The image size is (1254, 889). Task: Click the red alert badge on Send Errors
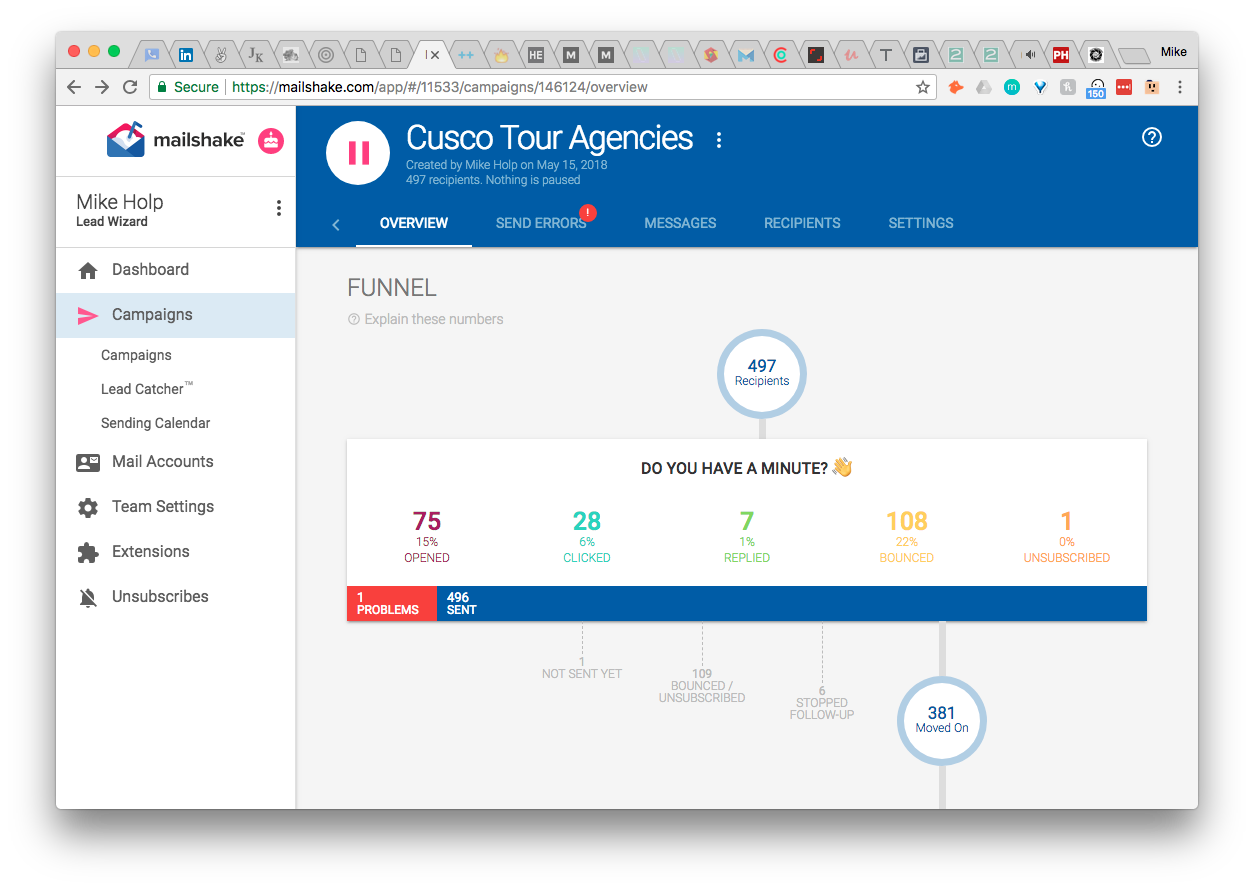(x=588, y=212)
